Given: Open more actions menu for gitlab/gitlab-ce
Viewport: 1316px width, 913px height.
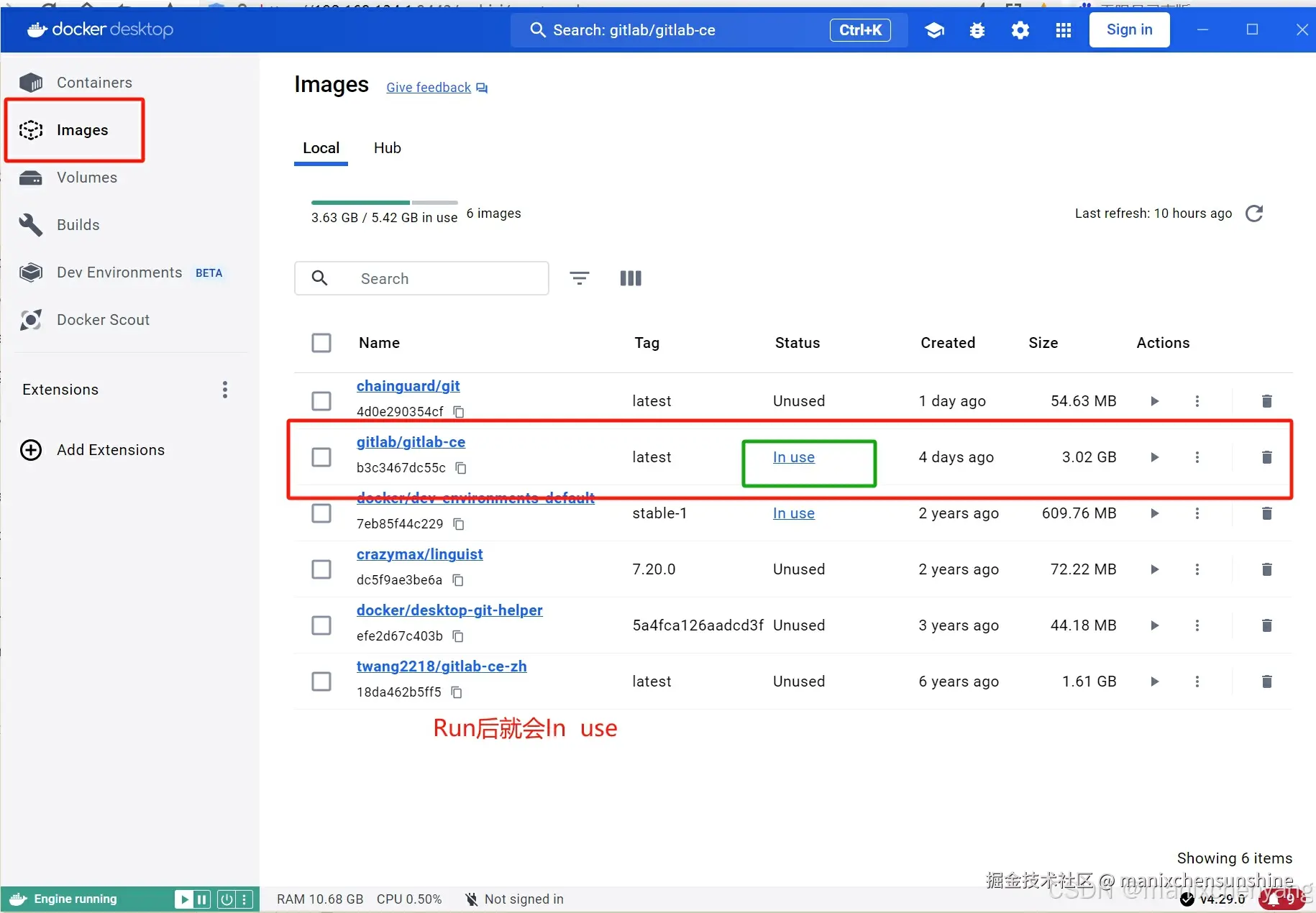Looking at the screenshot, I should [x=1197, y=457].
